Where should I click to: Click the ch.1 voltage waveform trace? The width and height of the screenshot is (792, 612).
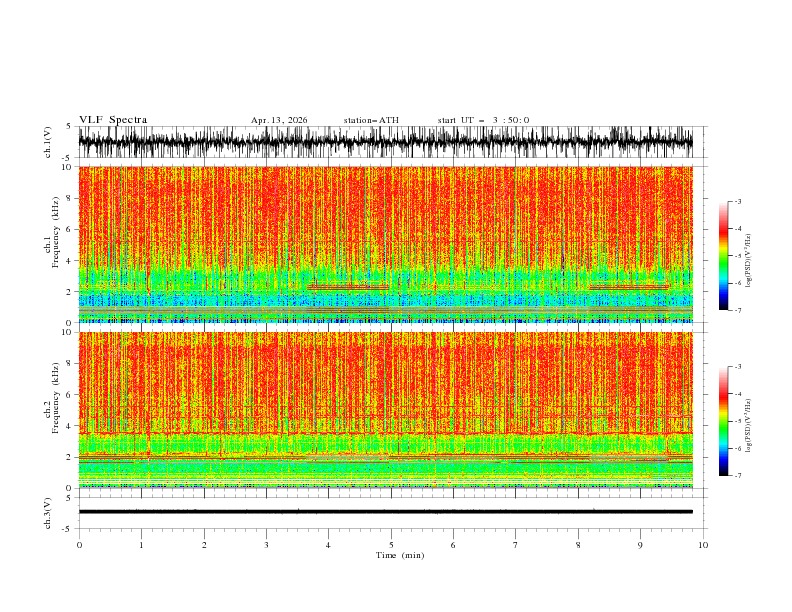(x=386, y=142)
